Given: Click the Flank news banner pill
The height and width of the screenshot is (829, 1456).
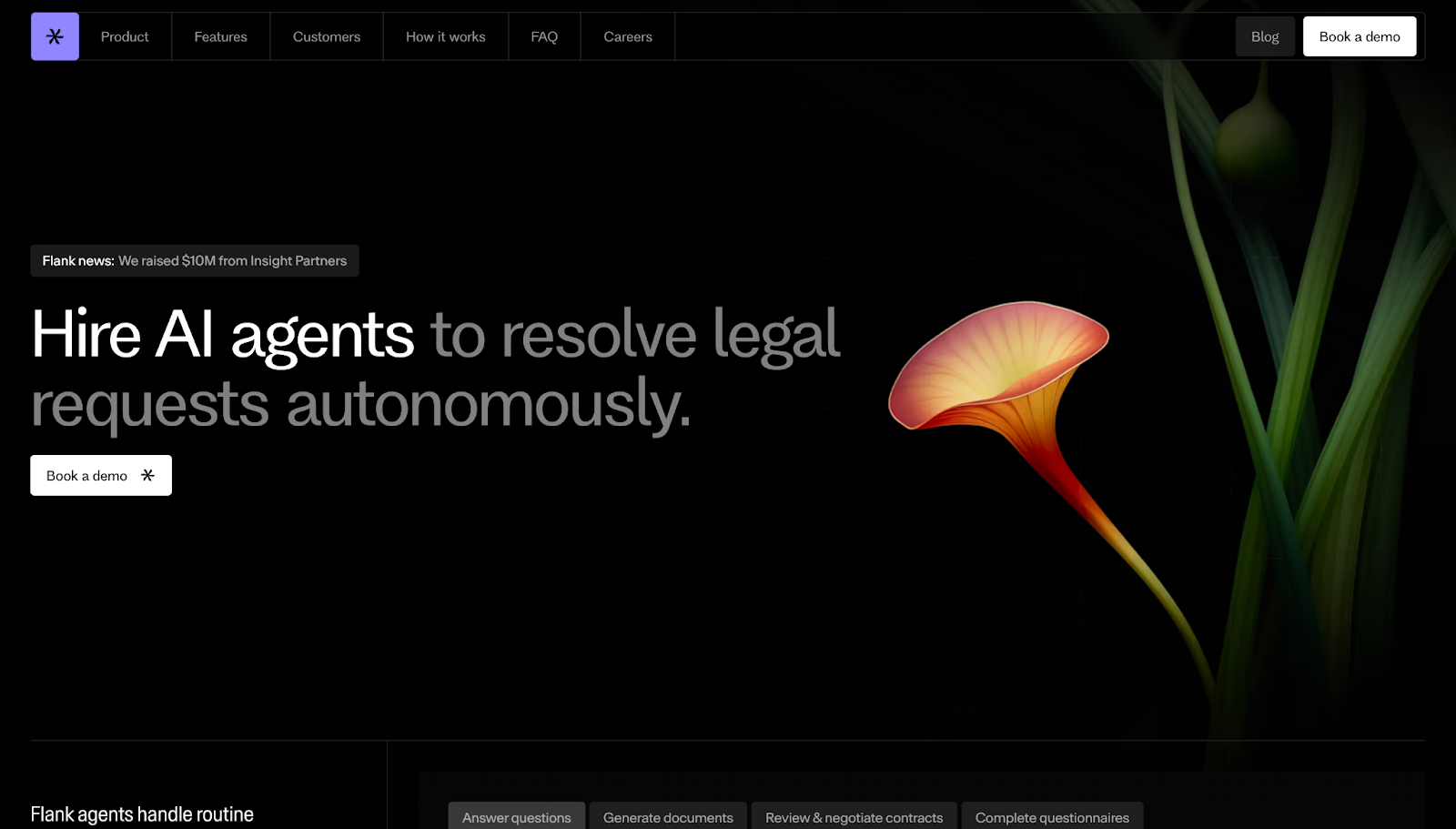Looking at the screenshot, I should click(194, 260).
